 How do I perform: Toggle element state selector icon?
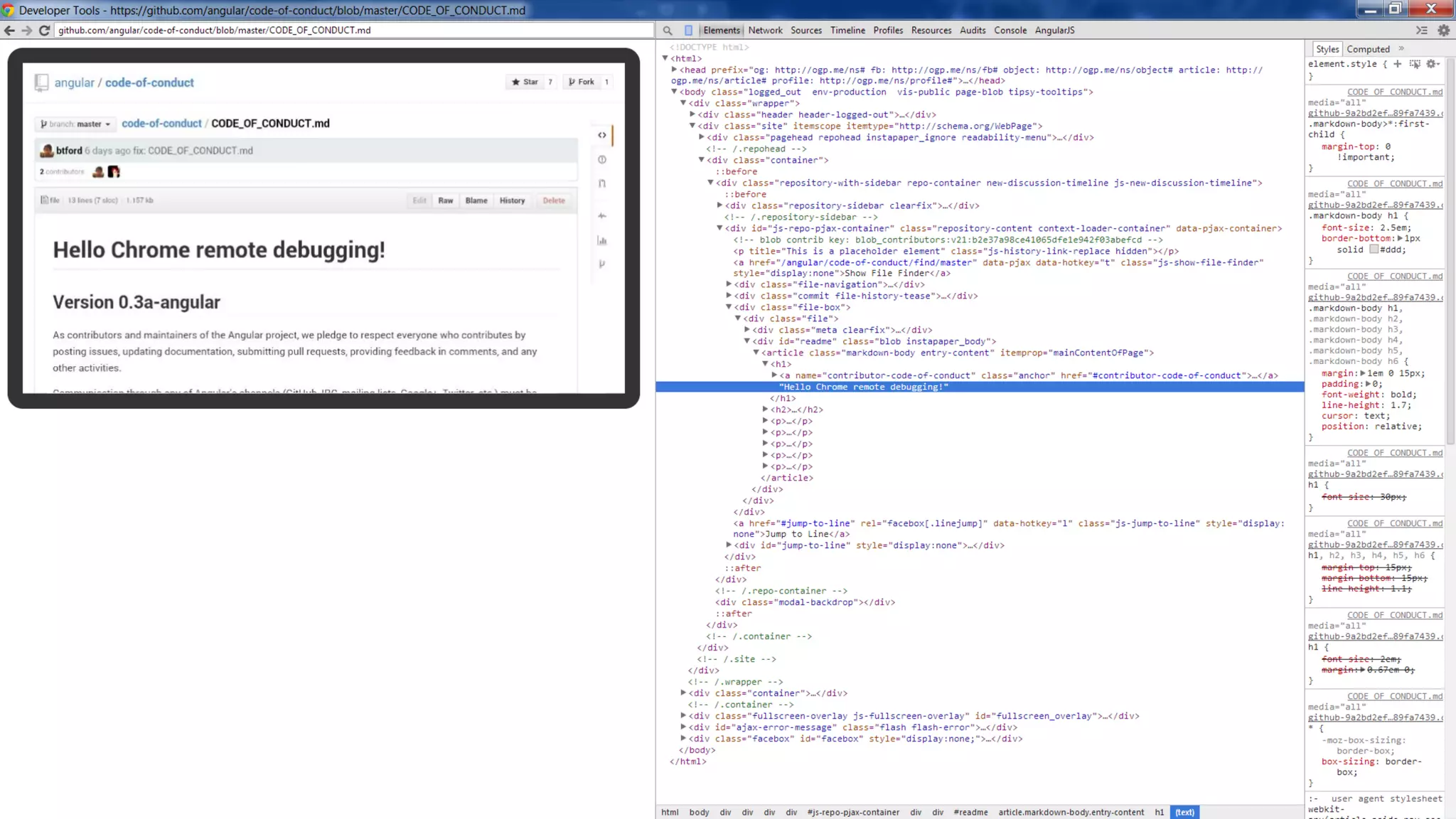(x=1415, y=64)
